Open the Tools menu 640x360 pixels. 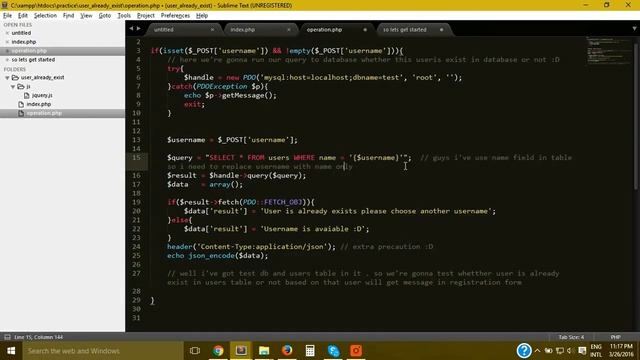124,16
